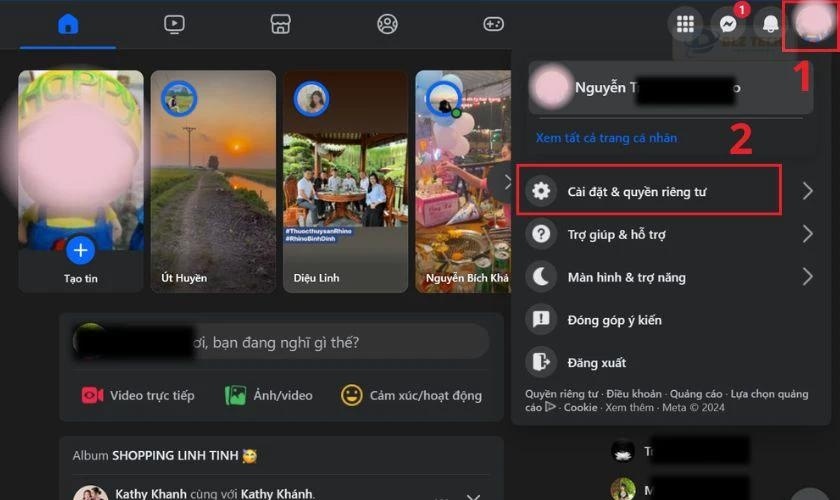Click the Ảnh/video post button
The image size is (840, 500).
[269, 395]
